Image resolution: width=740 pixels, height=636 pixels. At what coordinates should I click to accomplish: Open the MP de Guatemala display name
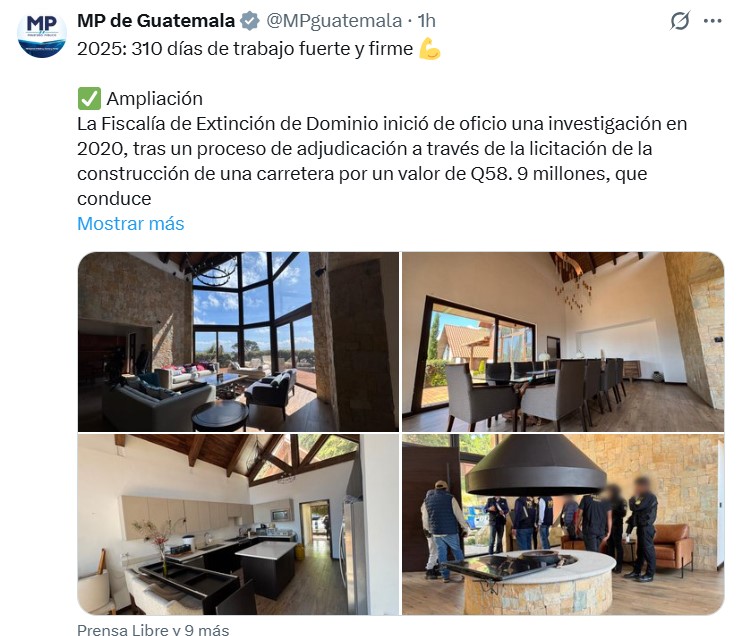click(156, 21)
